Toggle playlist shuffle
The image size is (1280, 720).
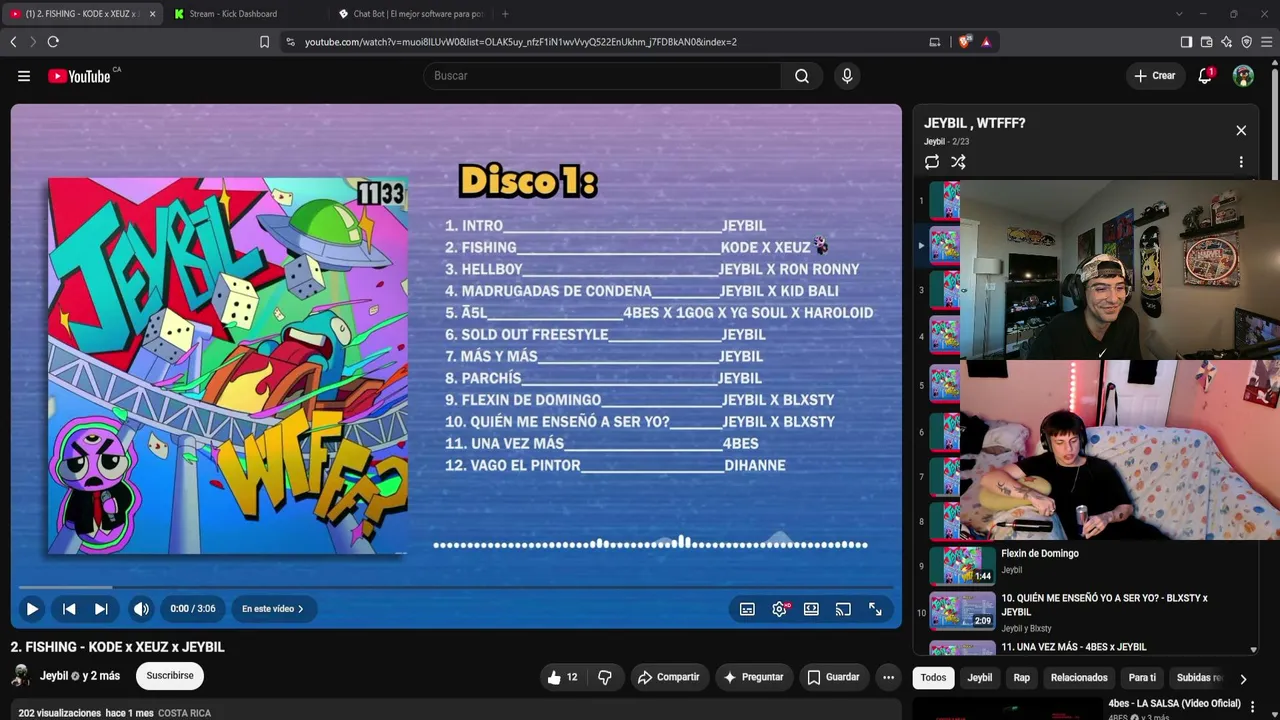click(958, 162)
